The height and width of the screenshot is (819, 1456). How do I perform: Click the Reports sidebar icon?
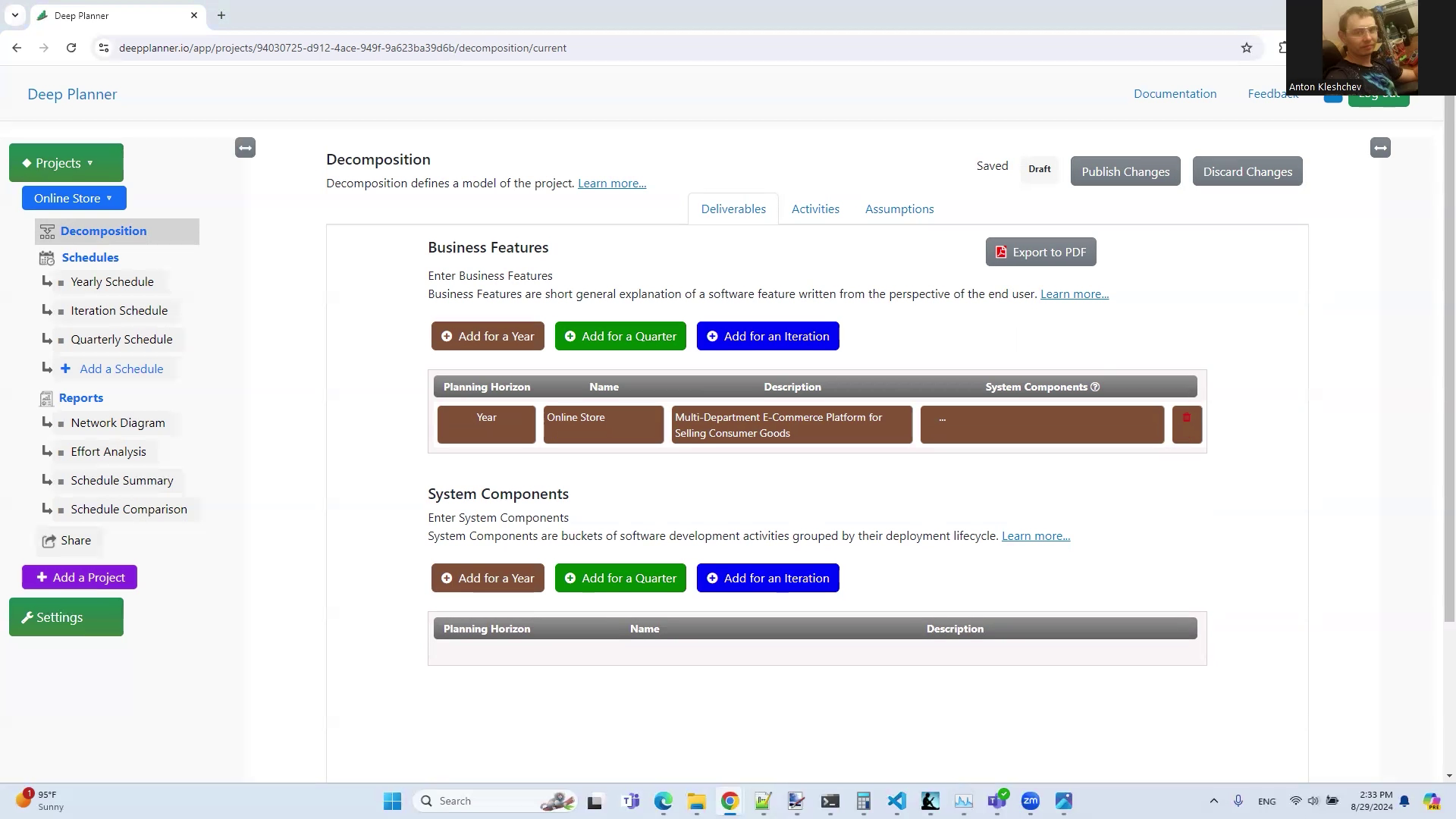[x=46, y=398]
